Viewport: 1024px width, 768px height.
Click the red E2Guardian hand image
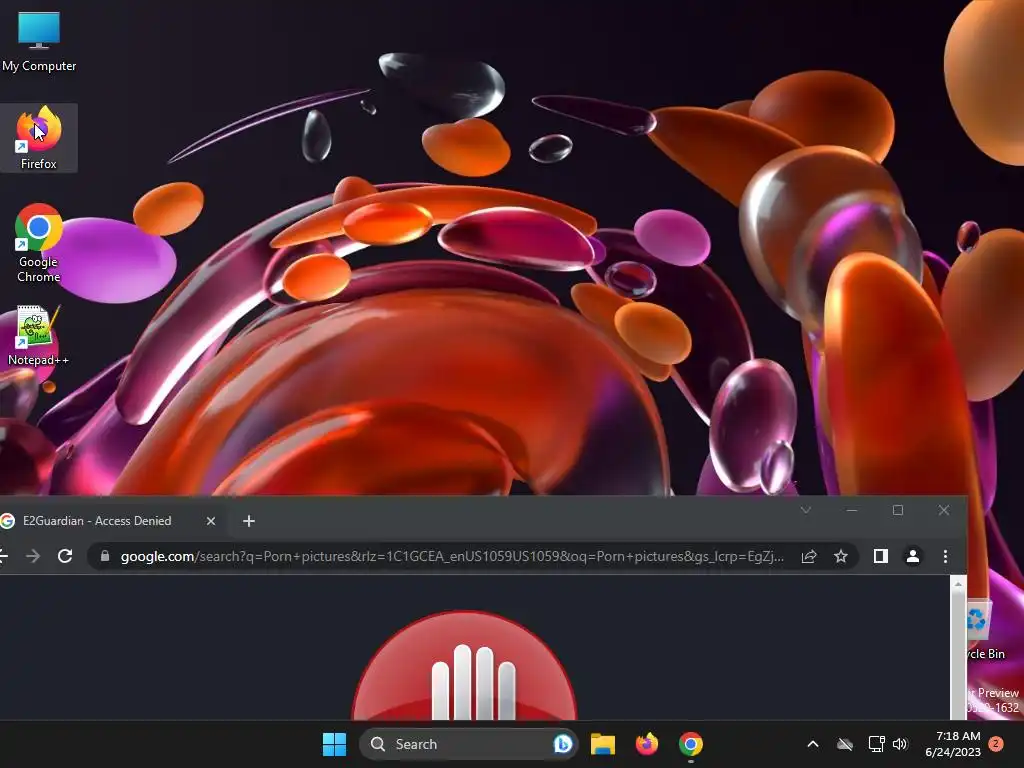coord(464,665)
